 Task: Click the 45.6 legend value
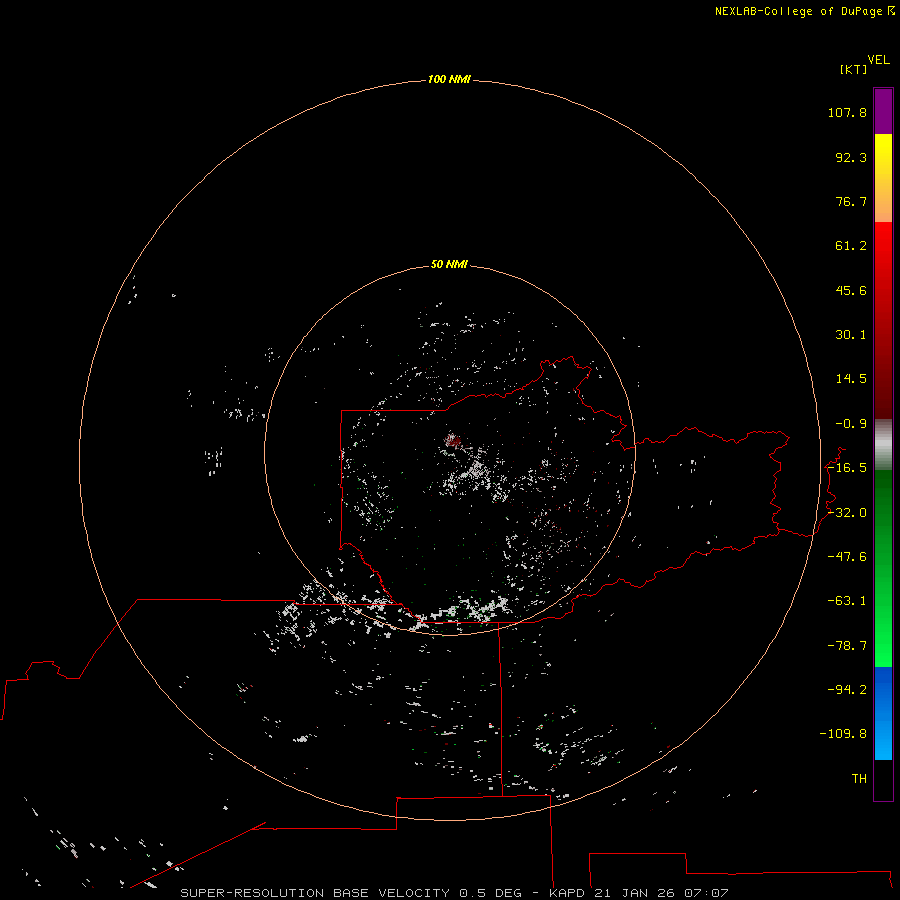(x=851, y=290)
